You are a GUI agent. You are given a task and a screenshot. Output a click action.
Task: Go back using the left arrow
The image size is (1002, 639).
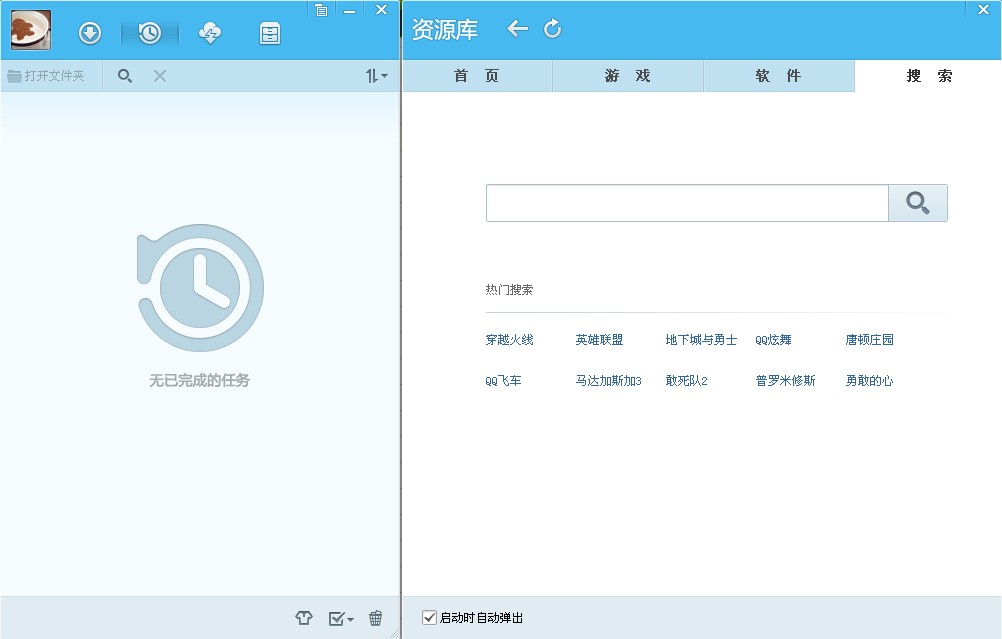tap(517, 29)
